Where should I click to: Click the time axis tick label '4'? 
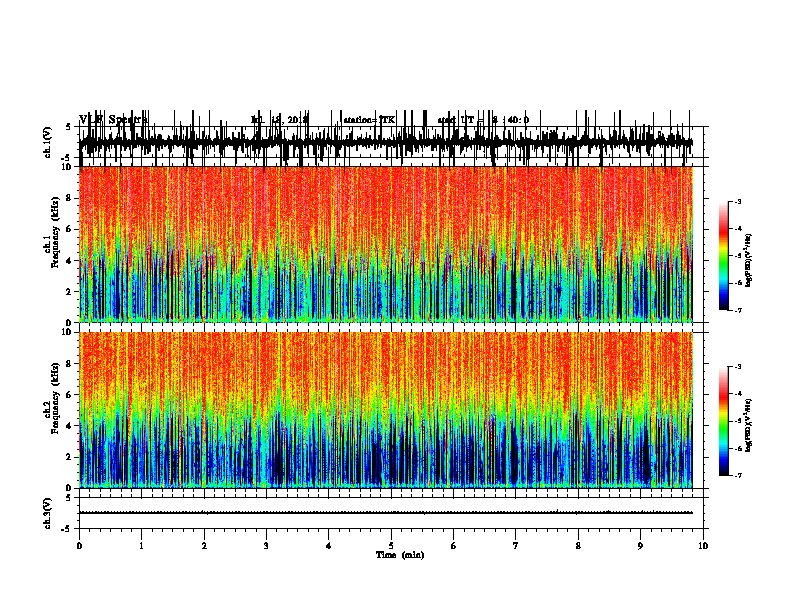click(x=329, y=546)
